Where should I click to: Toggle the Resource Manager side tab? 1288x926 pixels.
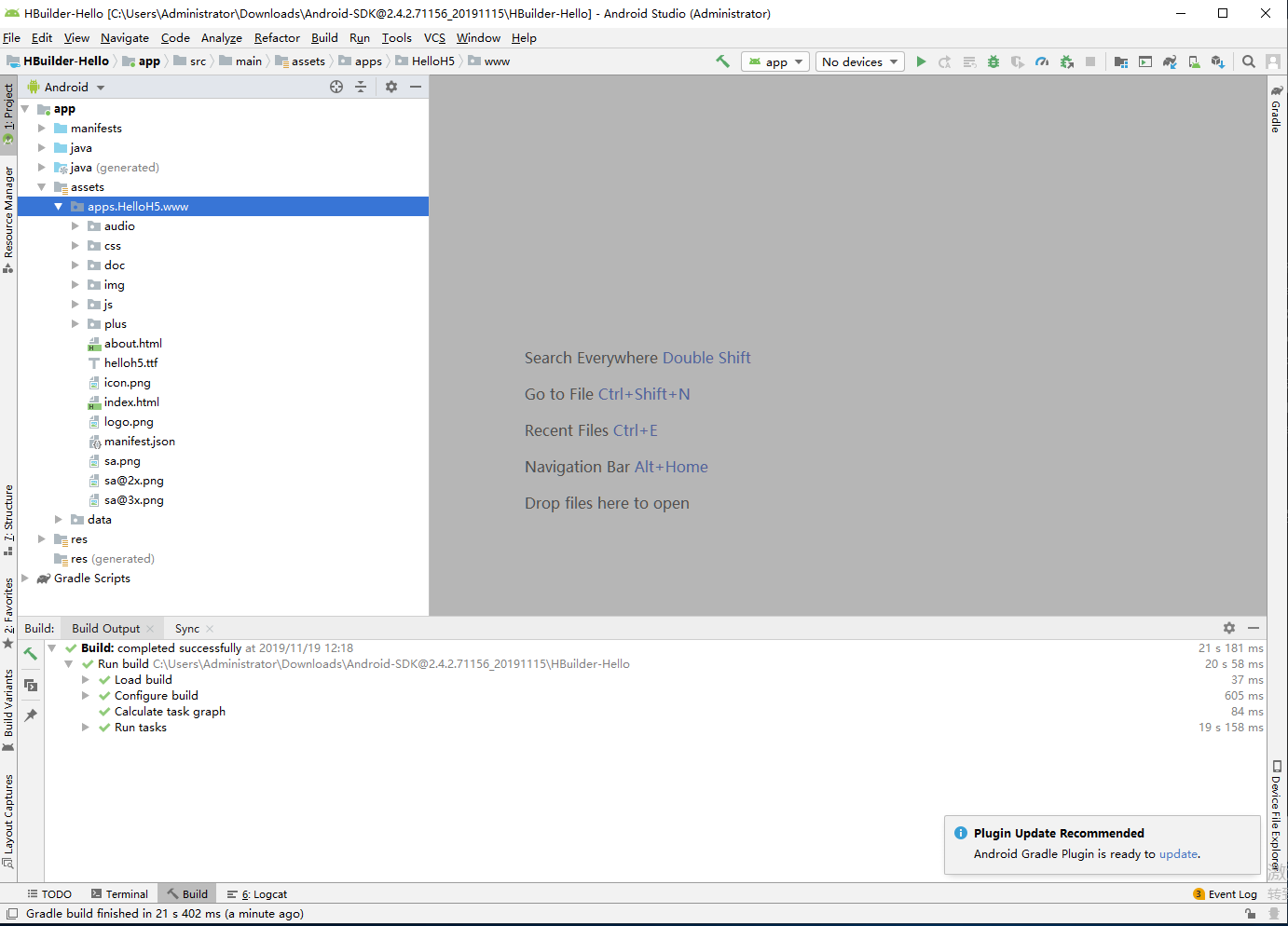tap(8, 220)
